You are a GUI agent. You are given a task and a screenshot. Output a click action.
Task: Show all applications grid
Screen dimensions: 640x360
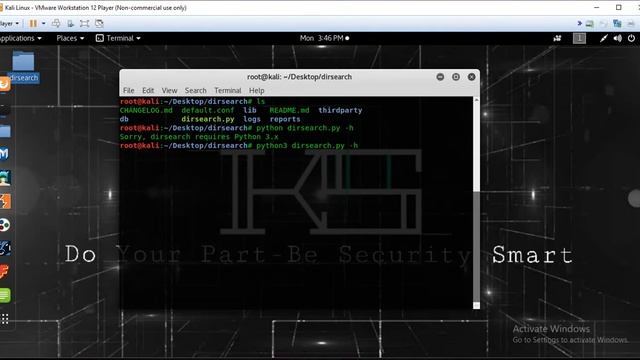[x=5, y=319]
